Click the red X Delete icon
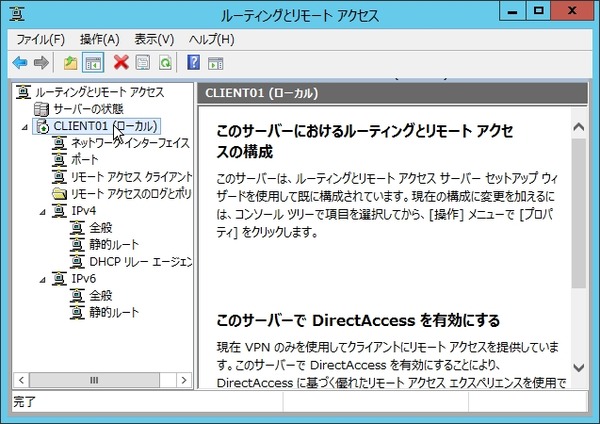 121,62
